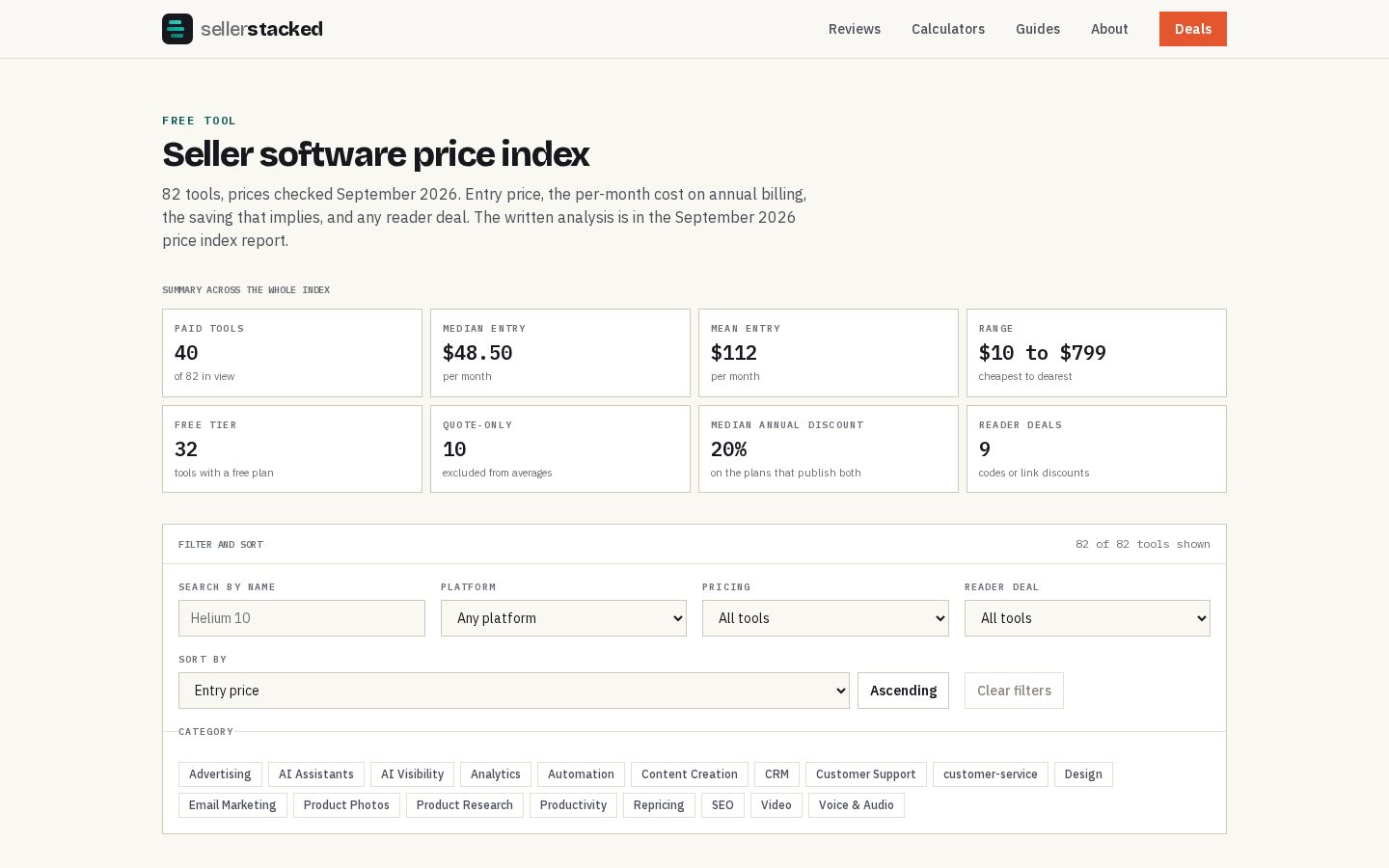Click the Paid Tools 40 value
The height and width of the screenshot is (868, 1389).
186,353
